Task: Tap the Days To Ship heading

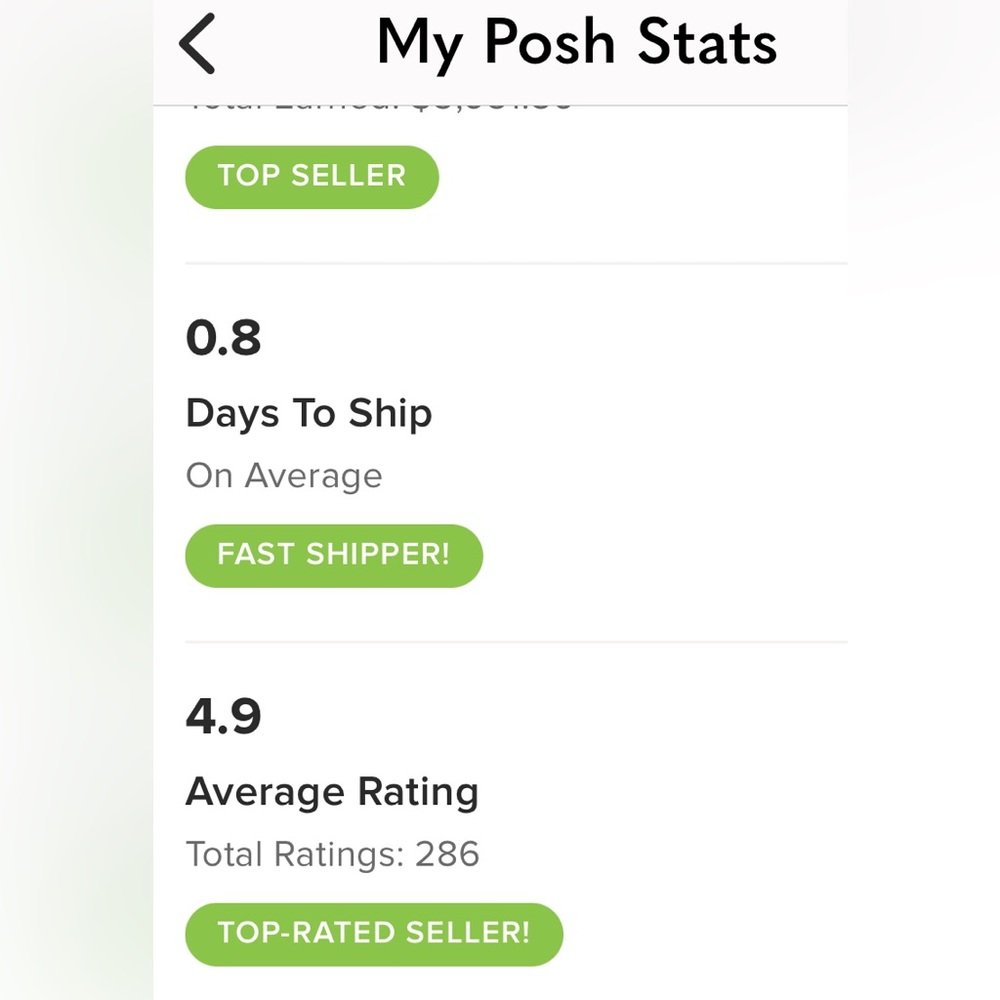Action: coord(309,413)
